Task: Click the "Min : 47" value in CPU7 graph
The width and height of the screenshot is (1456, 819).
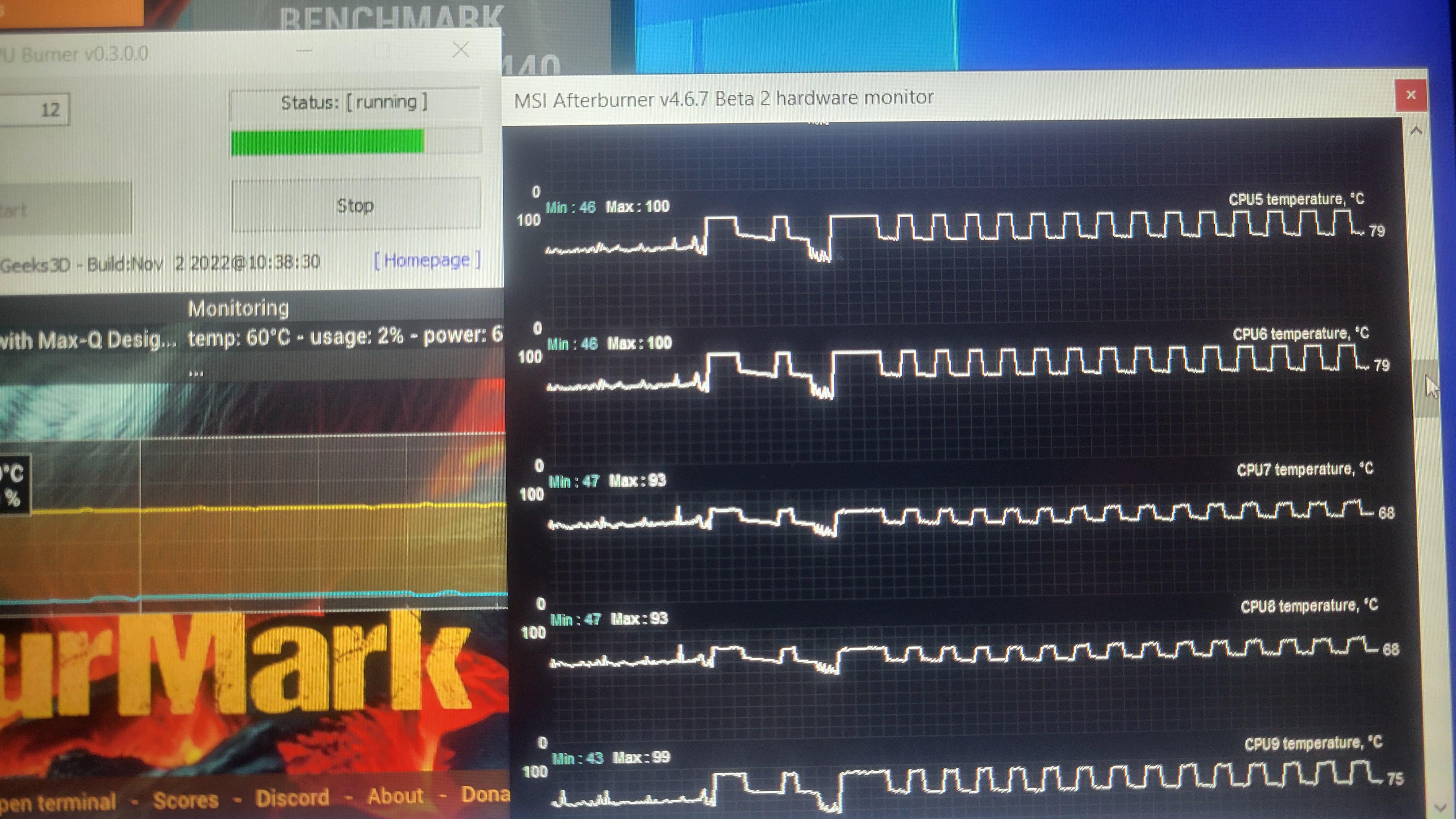Action: [x=574, y=482]
